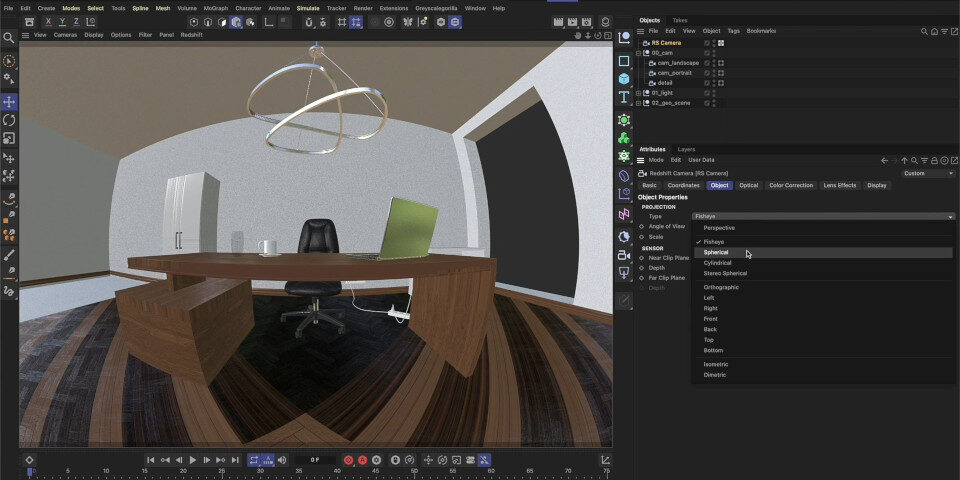The width and height of the screenshot is (960, 480).
Task: Toggle the sound speaker icon in timeline
Action: [x=282, y=460]
